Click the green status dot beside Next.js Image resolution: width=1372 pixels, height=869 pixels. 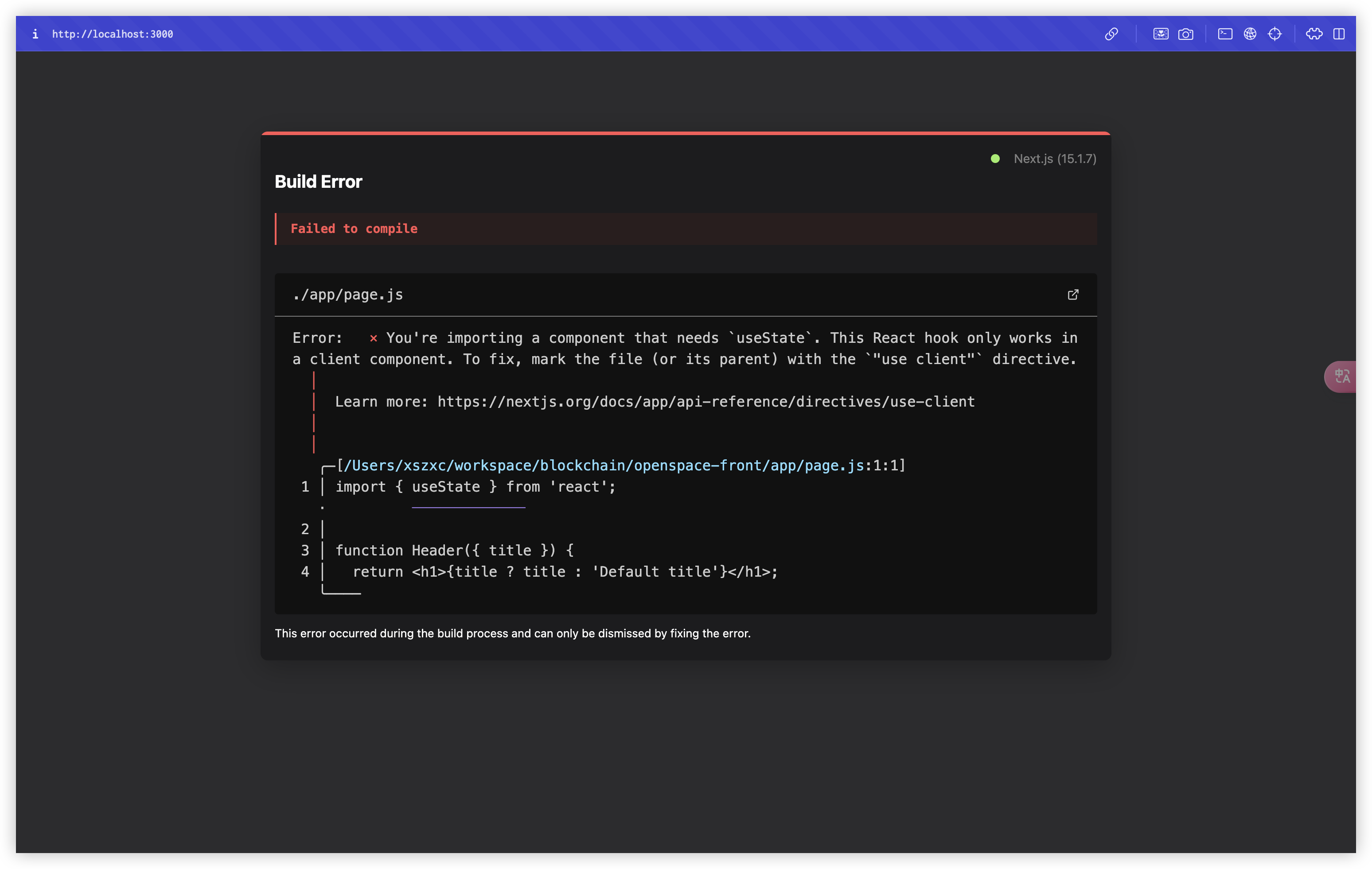[995, 159]
